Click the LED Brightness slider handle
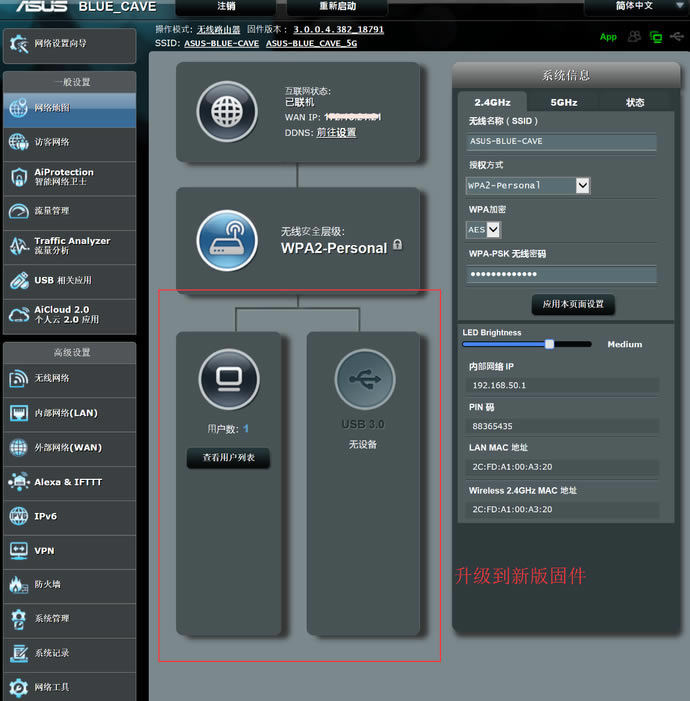Viewport: 690px width, 701px height. (549, 344)
